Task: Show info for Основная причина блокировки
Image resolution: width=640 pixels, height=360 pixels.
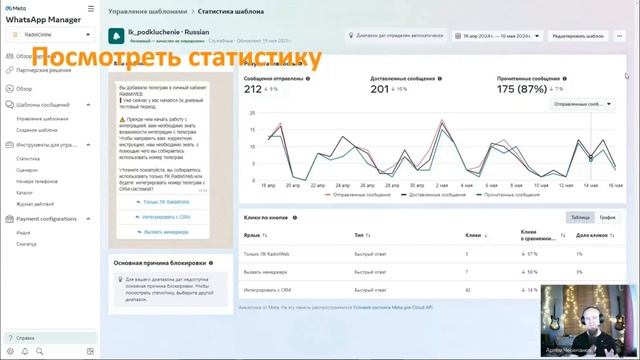Action: (211, 263)
